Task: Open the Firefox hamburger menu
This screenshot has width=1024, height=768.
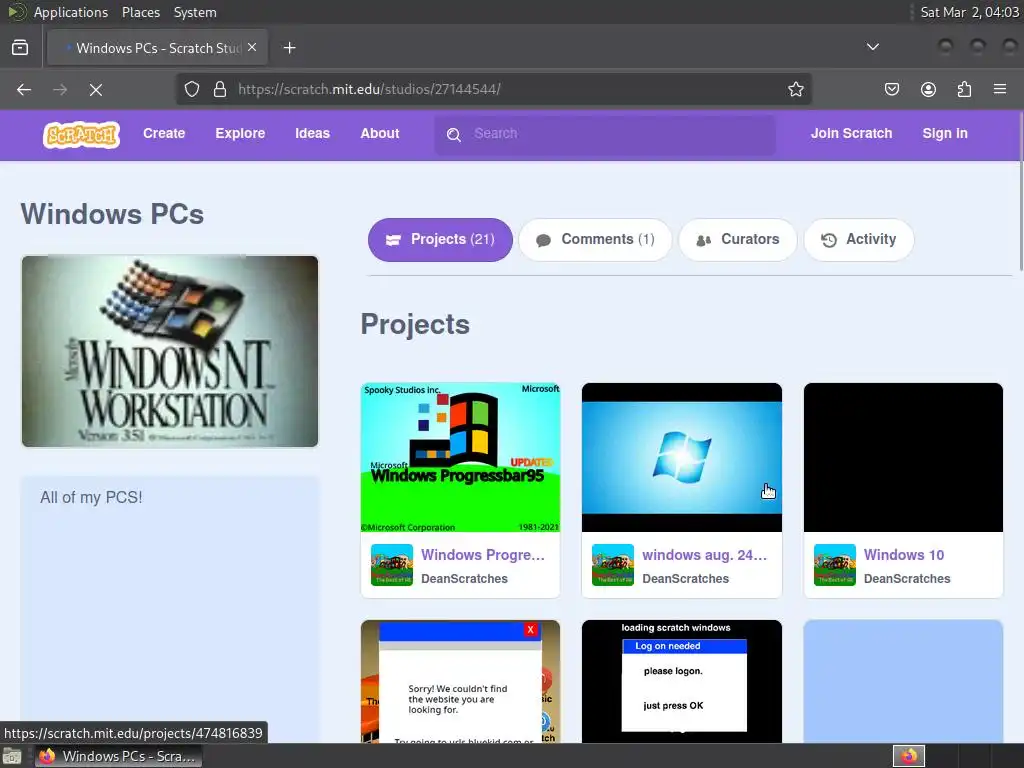Action: point(1000,89)
